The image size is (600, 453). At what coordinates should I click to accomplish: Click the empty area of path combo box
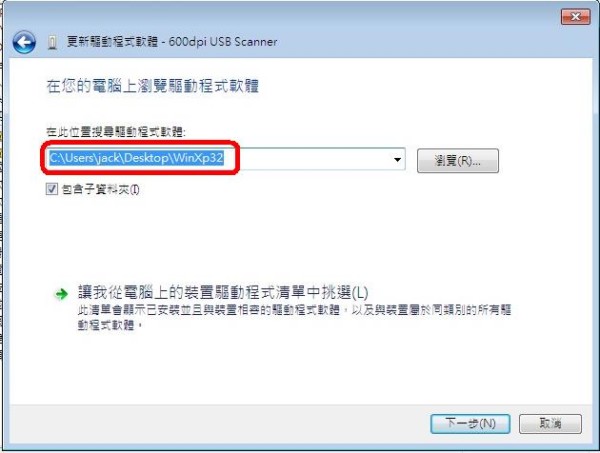click(x=314, y=159)
